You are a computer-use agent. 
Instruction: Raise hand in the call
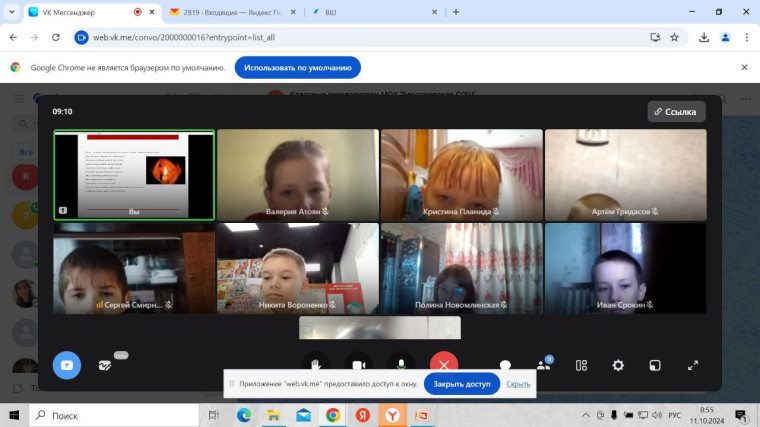pyautogui.click(x=316, y=364)
